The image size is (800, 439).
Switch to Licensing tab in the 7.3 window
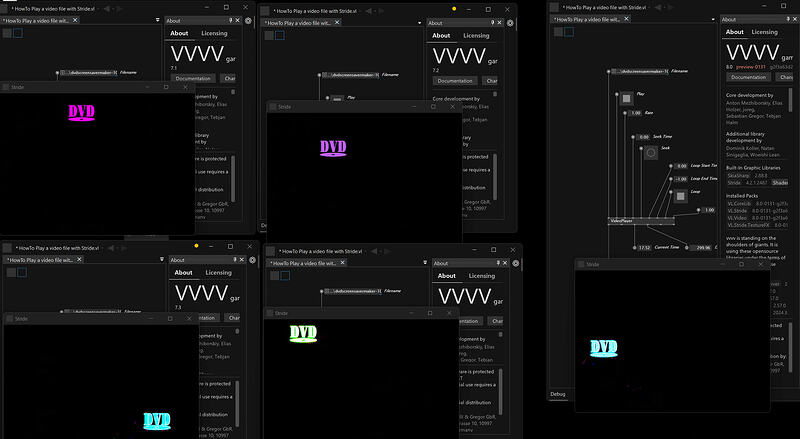click(x=218, y=273)
